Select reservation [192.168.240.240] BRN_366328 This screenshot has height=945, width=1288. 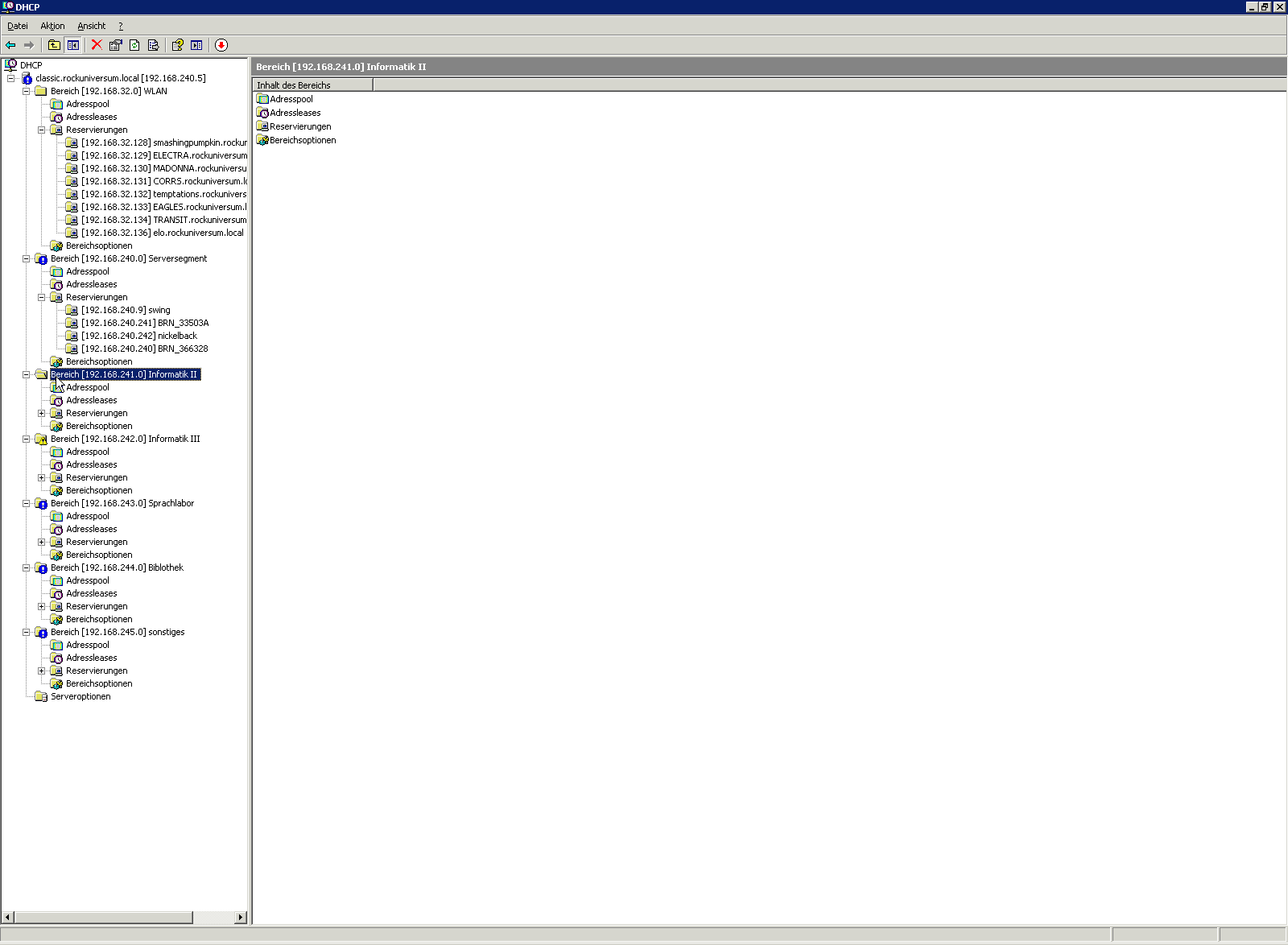(x=145, y=349)
